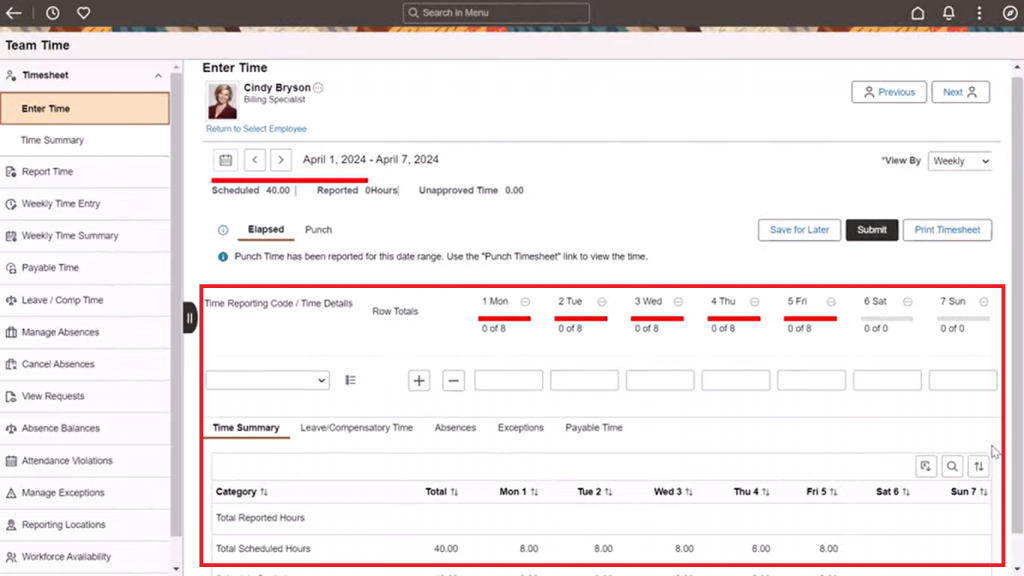This screenshot has width=1024, height=576.
Task: Remove a timesheet row with the minus button
Action: pos(453,380)
